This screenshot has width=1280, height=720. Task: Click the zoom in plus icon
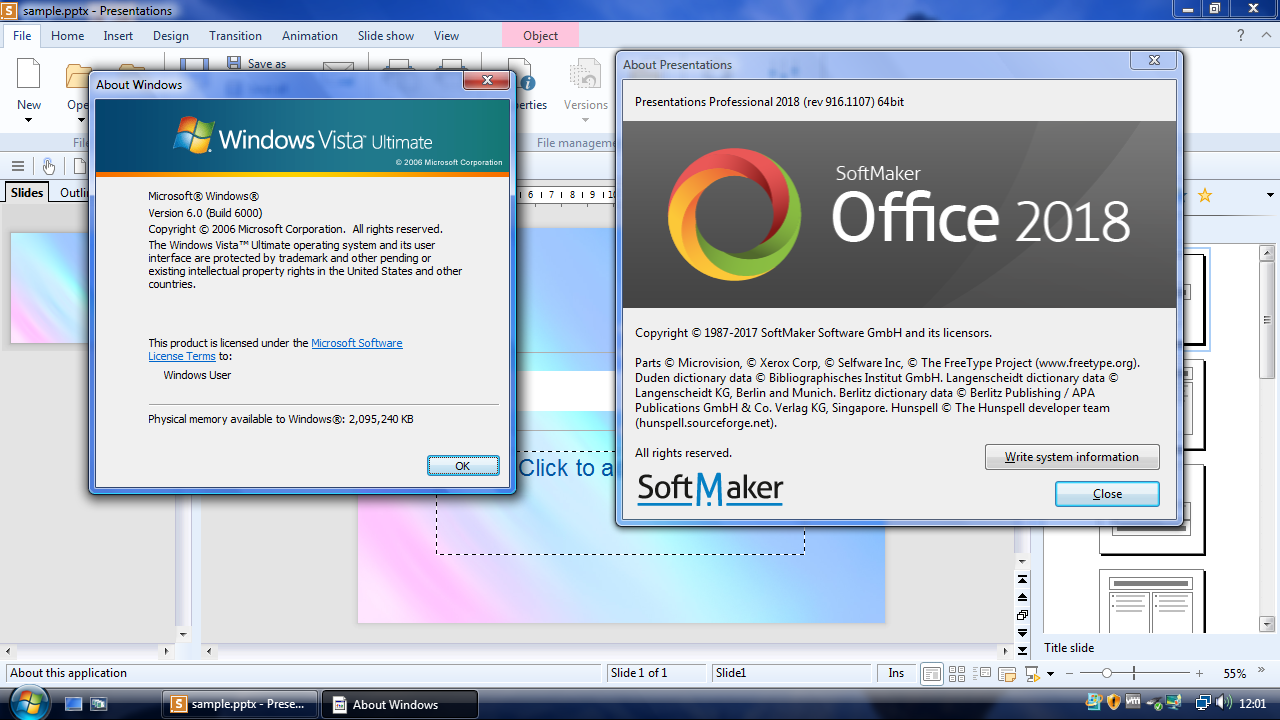tap(1199, 674)
